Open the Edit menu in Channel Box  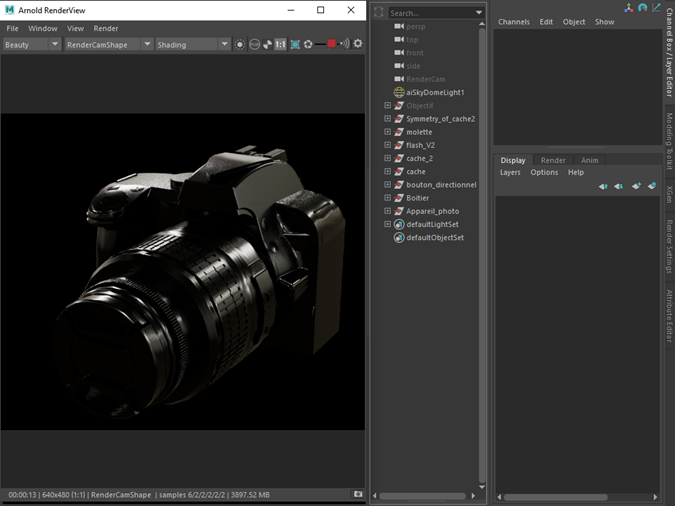click(546, 22)
